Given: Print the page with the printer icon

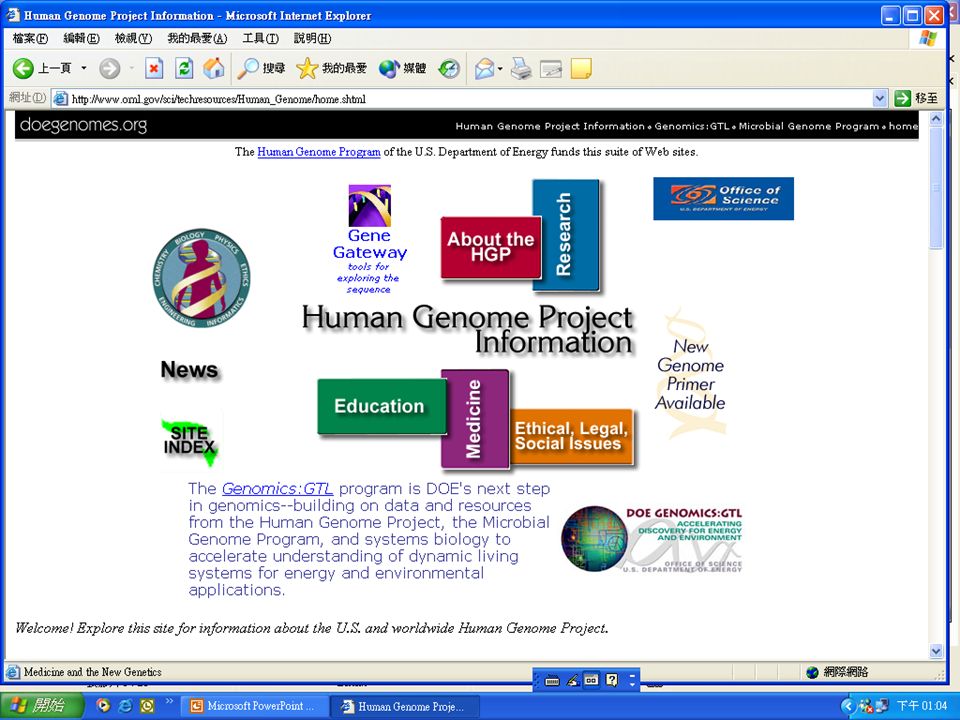Looking at the screenshot, I should point(521,68).
